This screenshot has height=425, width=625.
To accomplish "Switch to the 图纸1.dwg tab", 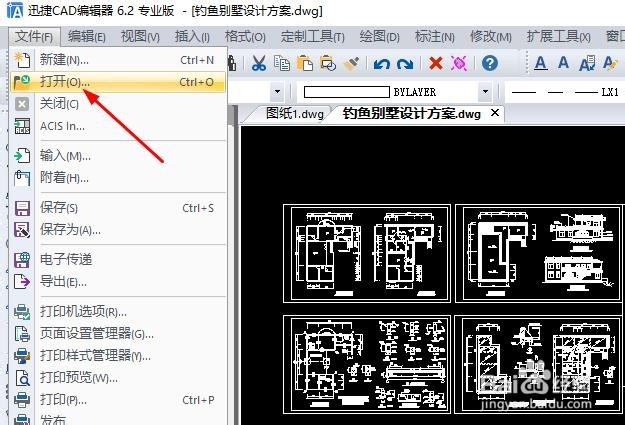I will pos(294,114).
